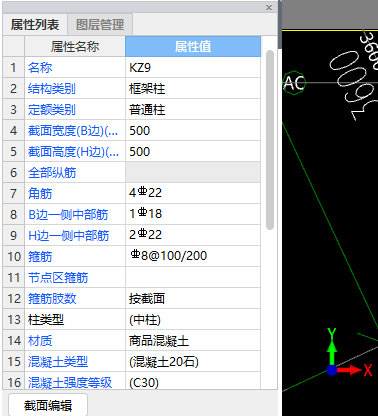378x416 pixels.
Task: Click the 全部纵筋 property label
Action: pyautogui.click(x=52, y=173)
